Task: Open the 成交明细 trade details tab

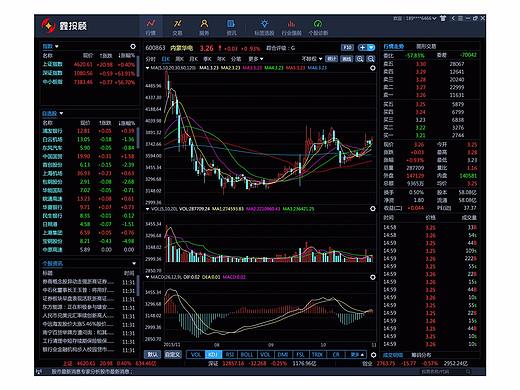Action: pos(393,355)
